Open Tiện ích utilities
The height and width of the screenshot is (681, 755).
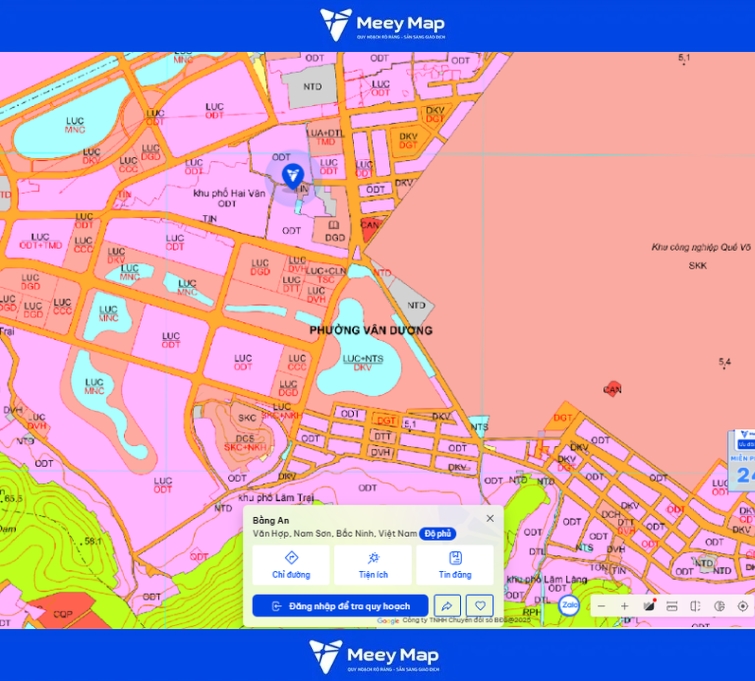373,565
